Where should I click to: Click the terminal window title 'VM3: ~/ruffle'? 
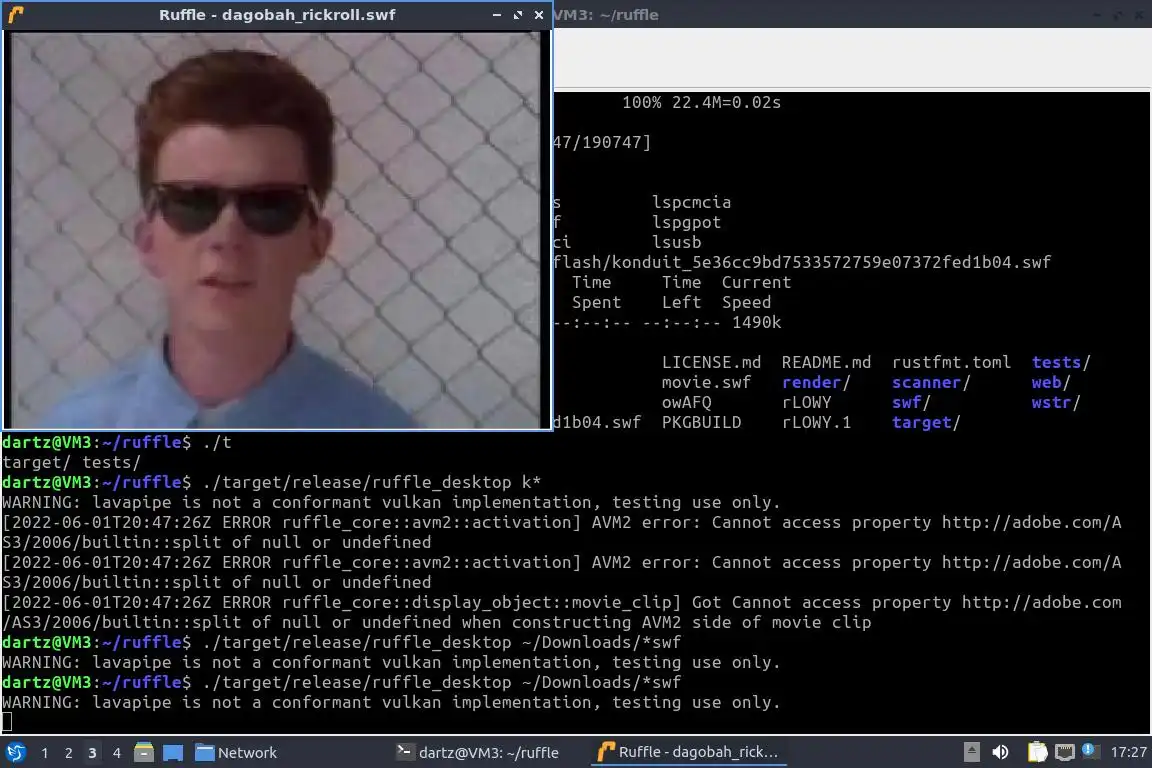(606, 15)
